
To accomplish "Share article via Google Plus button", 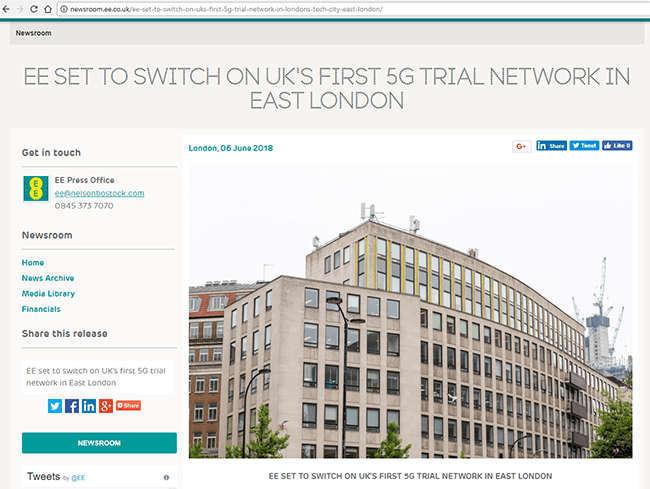I will pos(521,146).
